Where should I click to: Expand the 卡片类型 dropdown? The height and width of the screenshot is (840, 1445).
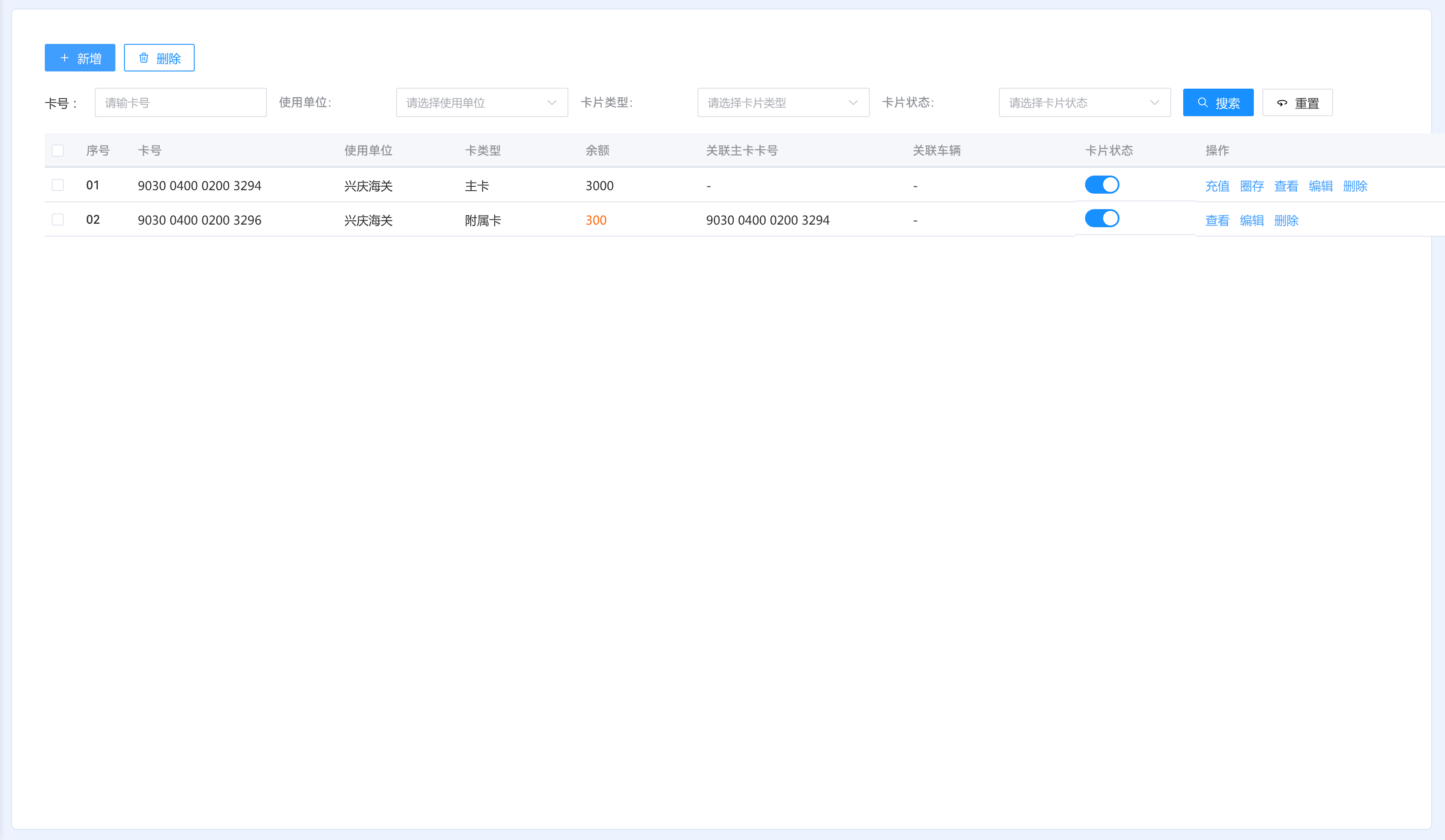tap(783, 102)
